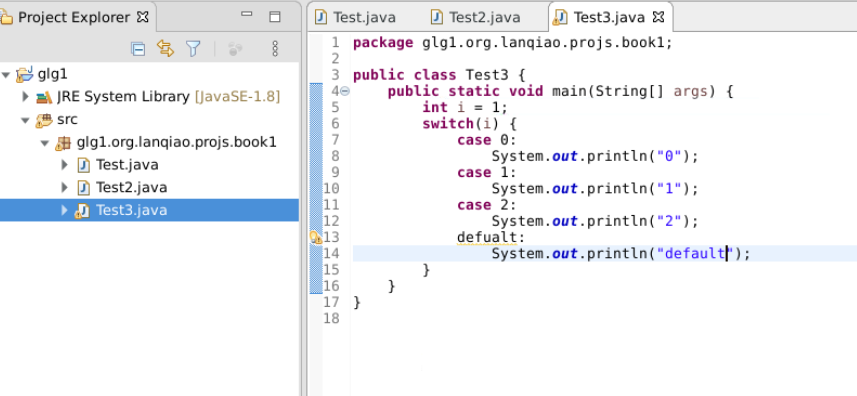Screen dimensions: 857x396
Task: Click the "case 0:" label
Action: [x=486, y=140]
